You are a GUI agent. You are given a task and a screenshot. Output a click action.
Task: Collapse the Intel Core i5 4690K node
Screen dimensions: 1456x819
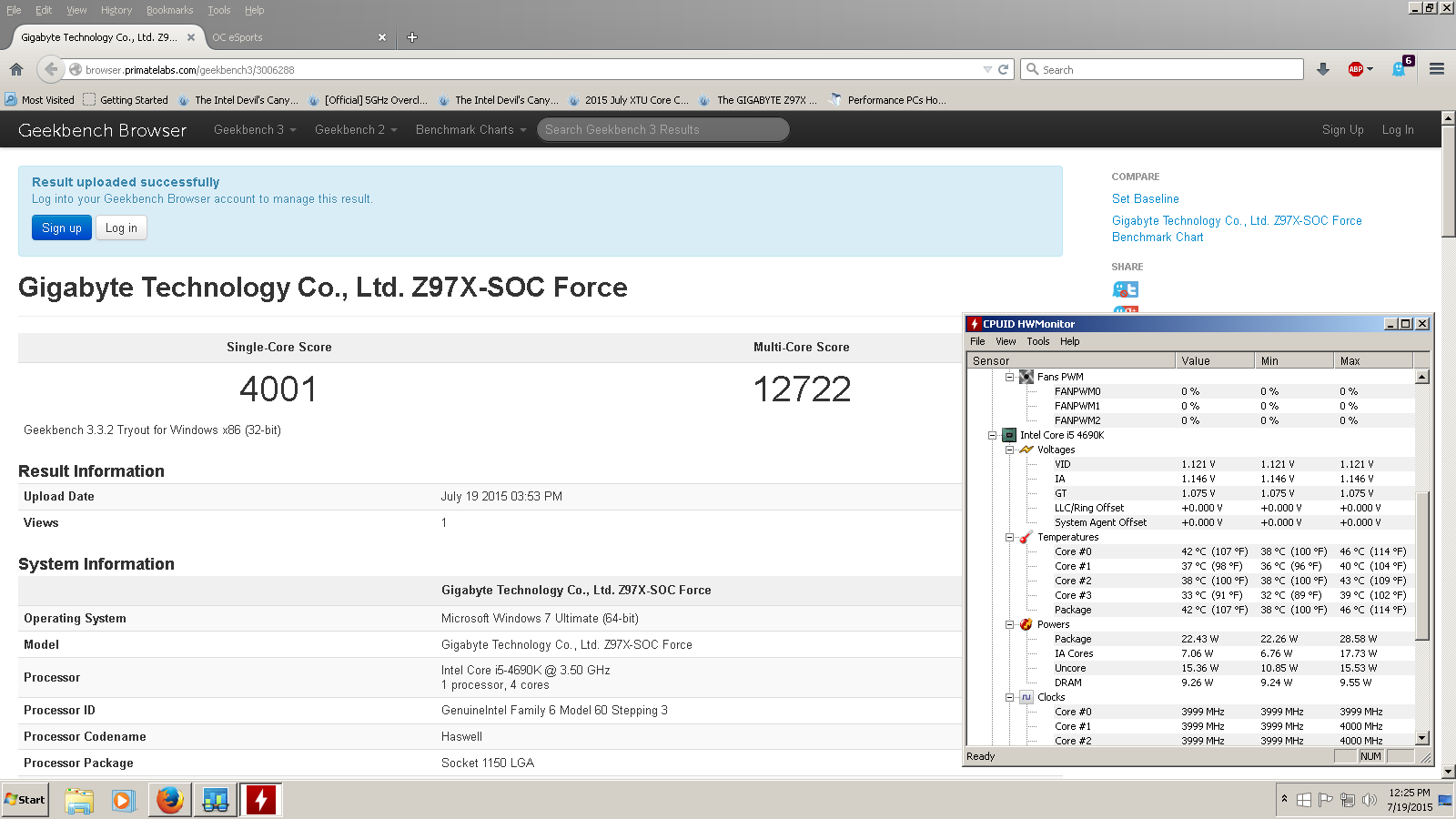coord(992,435)
